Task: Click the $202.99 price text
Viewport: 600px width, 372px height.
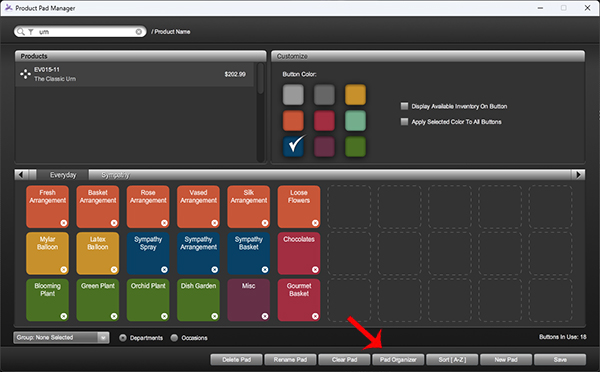Action: pos(235,74)
